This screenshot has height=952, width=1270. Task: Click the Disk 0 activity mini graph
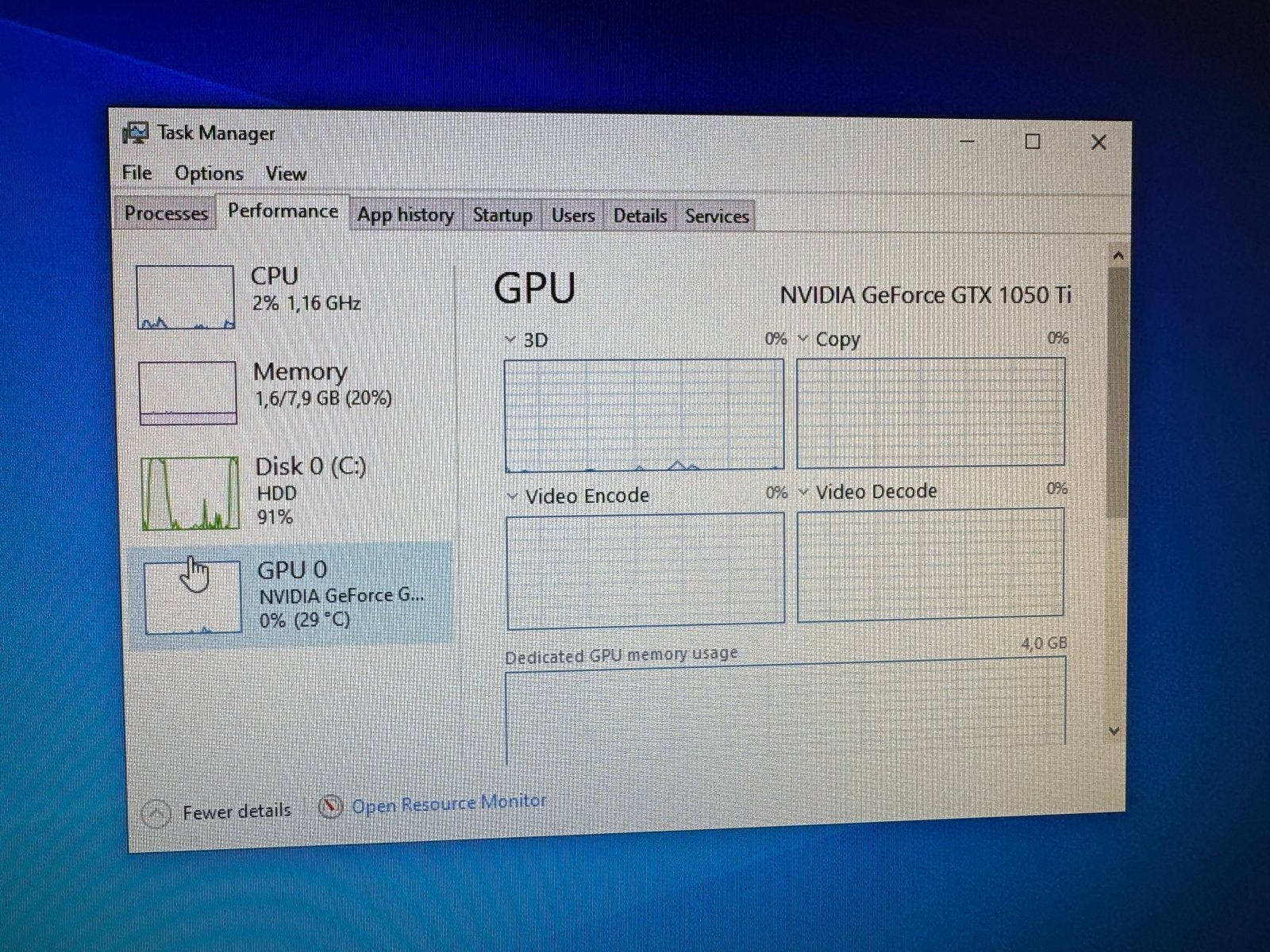(190, 493)
